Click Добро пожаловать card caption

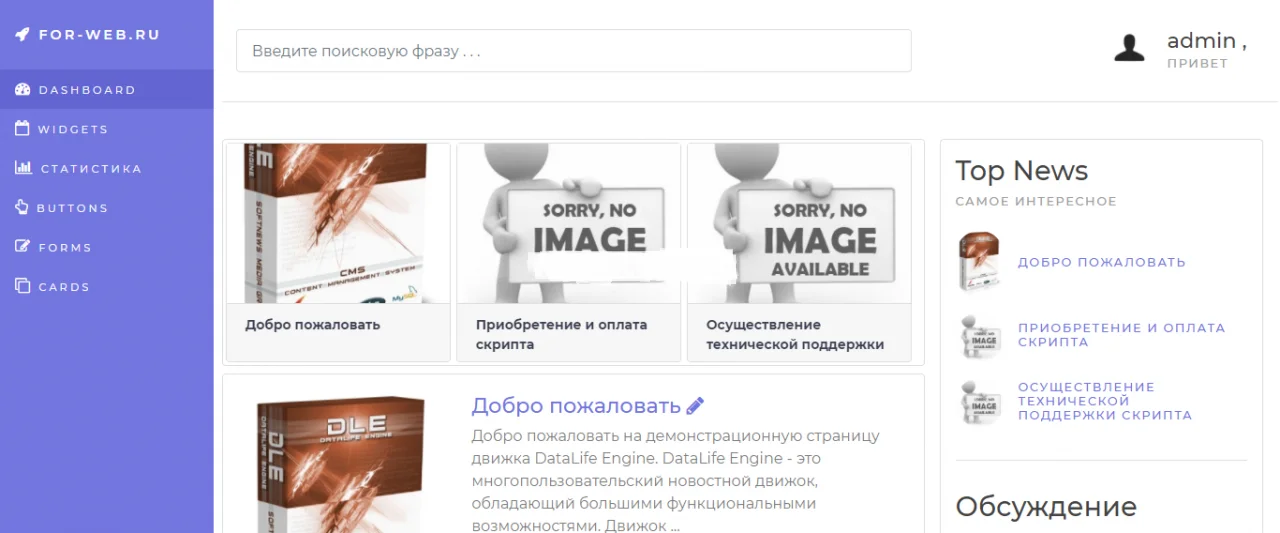click(312, 325)
